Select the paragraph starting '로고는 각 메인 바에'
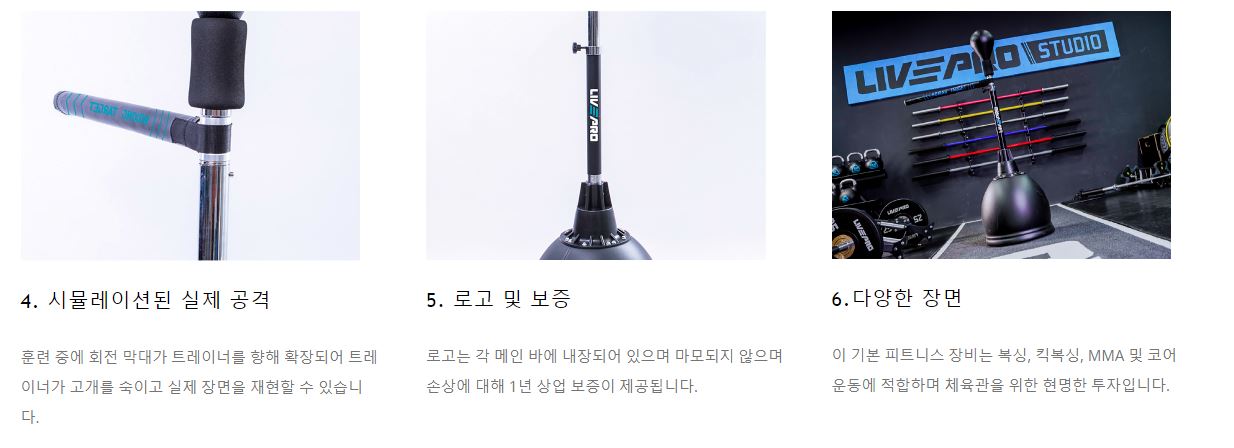This screenshot has width=1234, height=448. coord(604,371)
